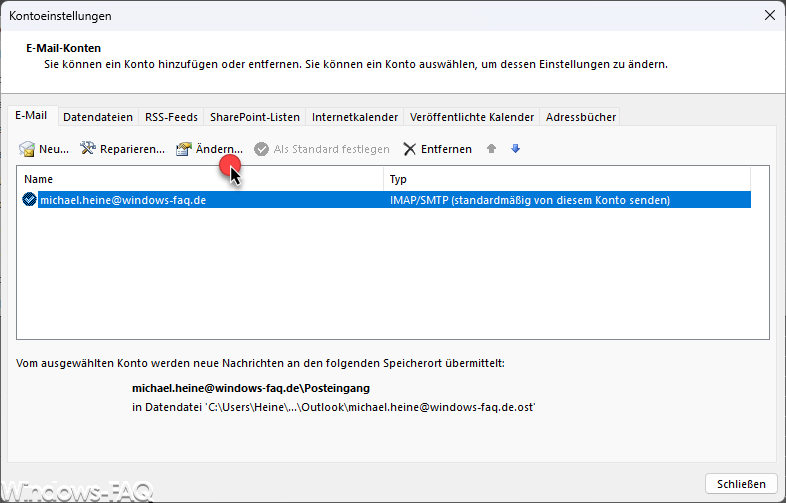Move account down with blue arrow
The height and width of the screenshot is (503, 786).
tap(515, 148)
